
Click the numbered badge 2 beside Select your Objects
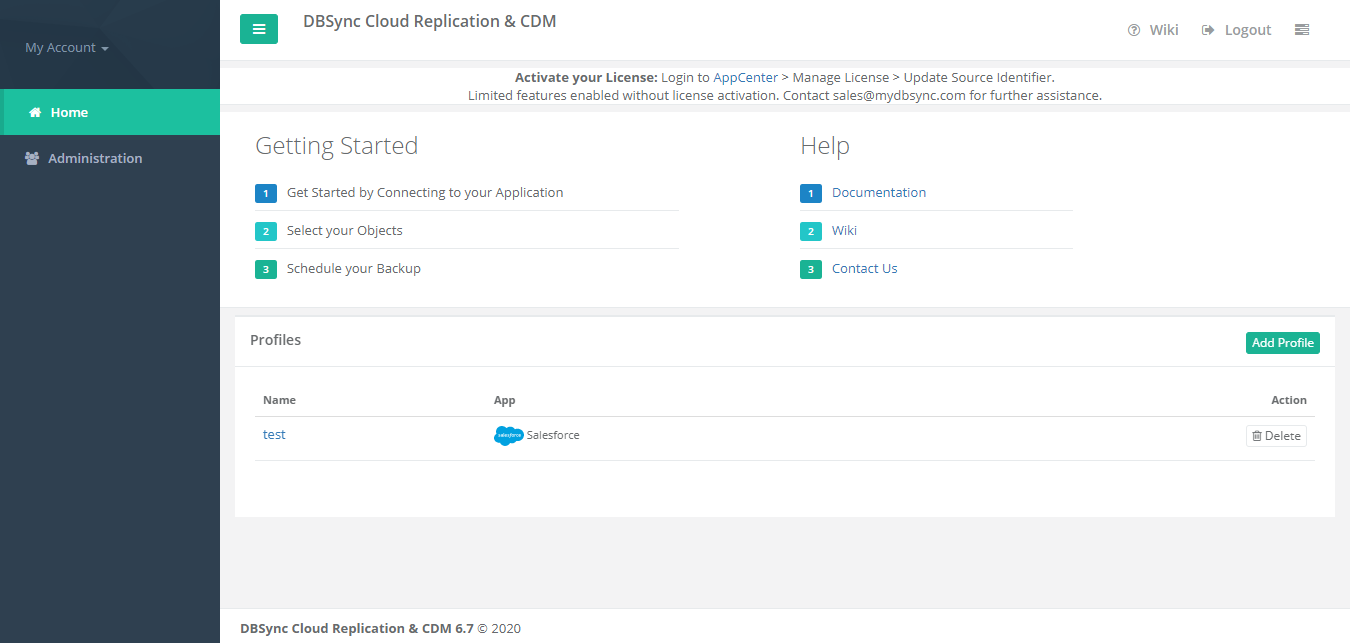click(x=265, y=231)
